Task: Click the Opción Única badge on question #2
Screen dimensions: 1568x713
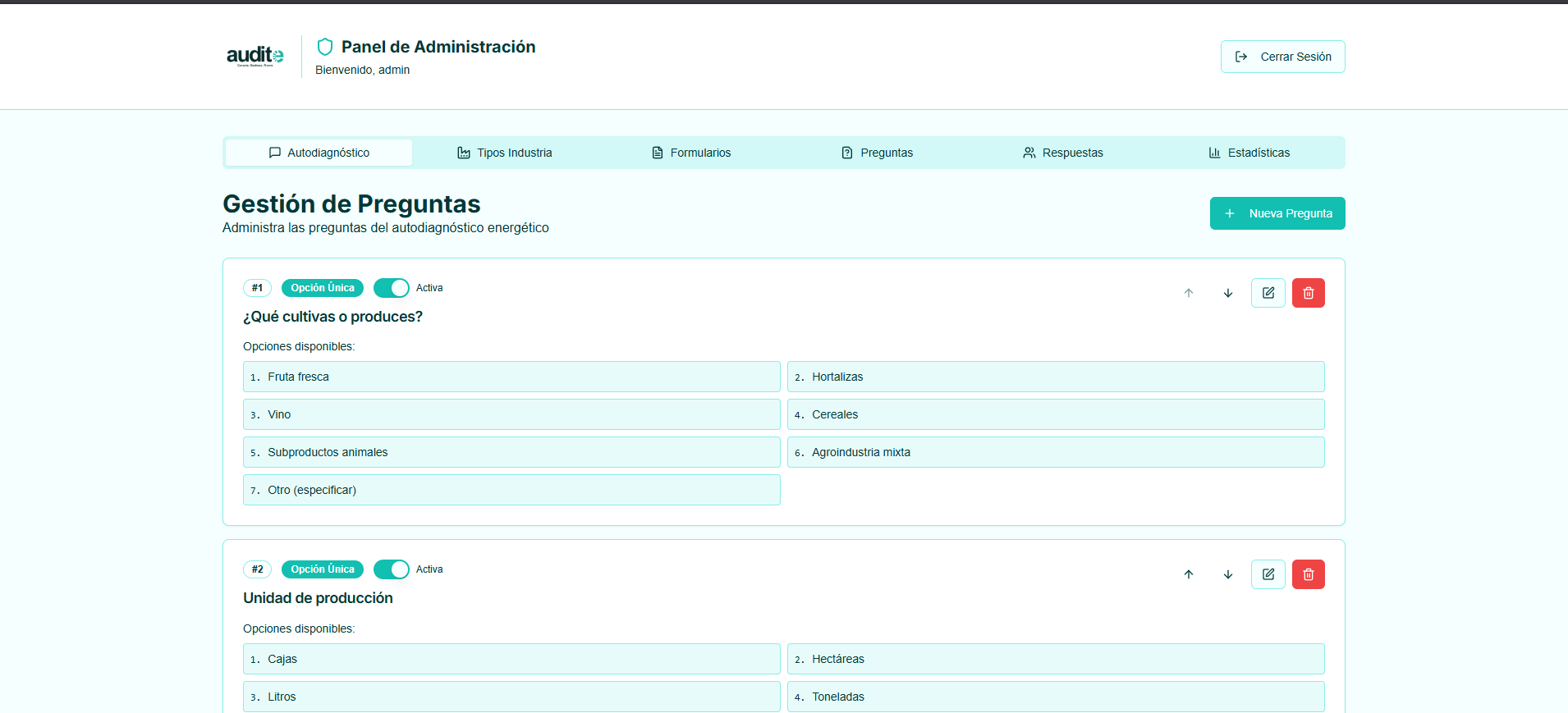Action: click(323, 569)
